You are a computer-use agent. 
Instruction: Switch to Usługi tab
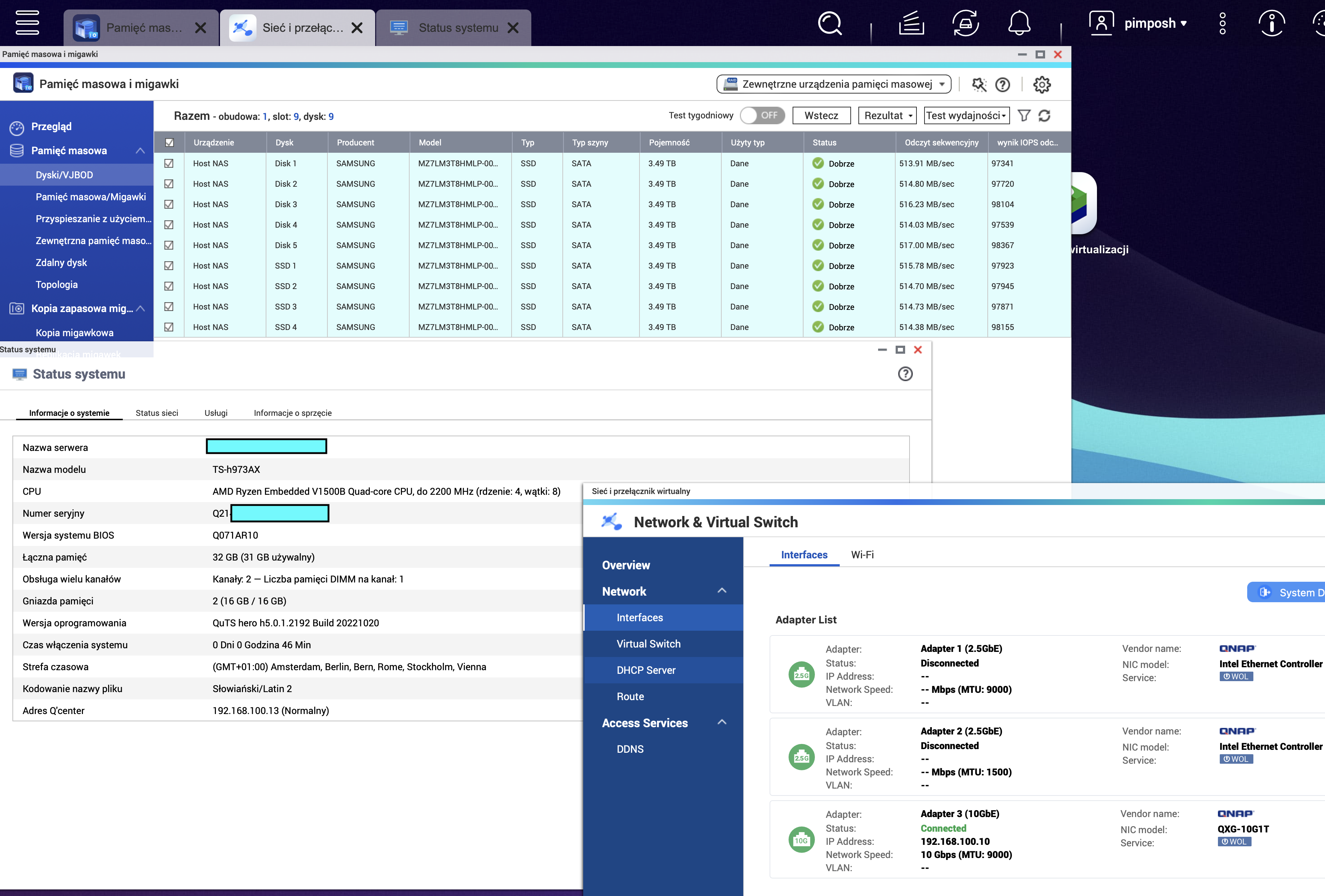pos(216,413)
